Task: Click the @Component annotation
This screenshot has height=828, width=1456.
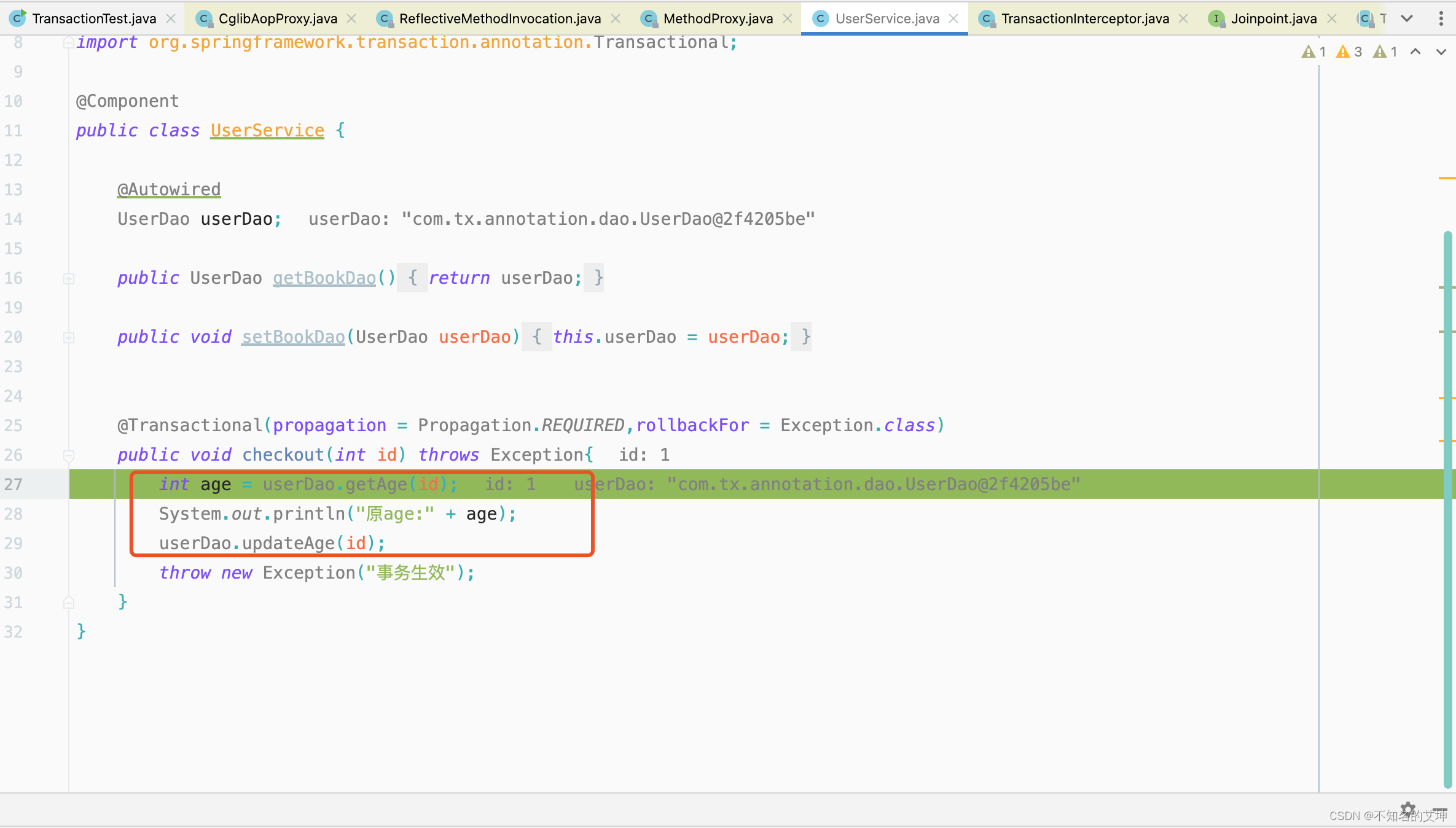Action: [x=127, y=101]
